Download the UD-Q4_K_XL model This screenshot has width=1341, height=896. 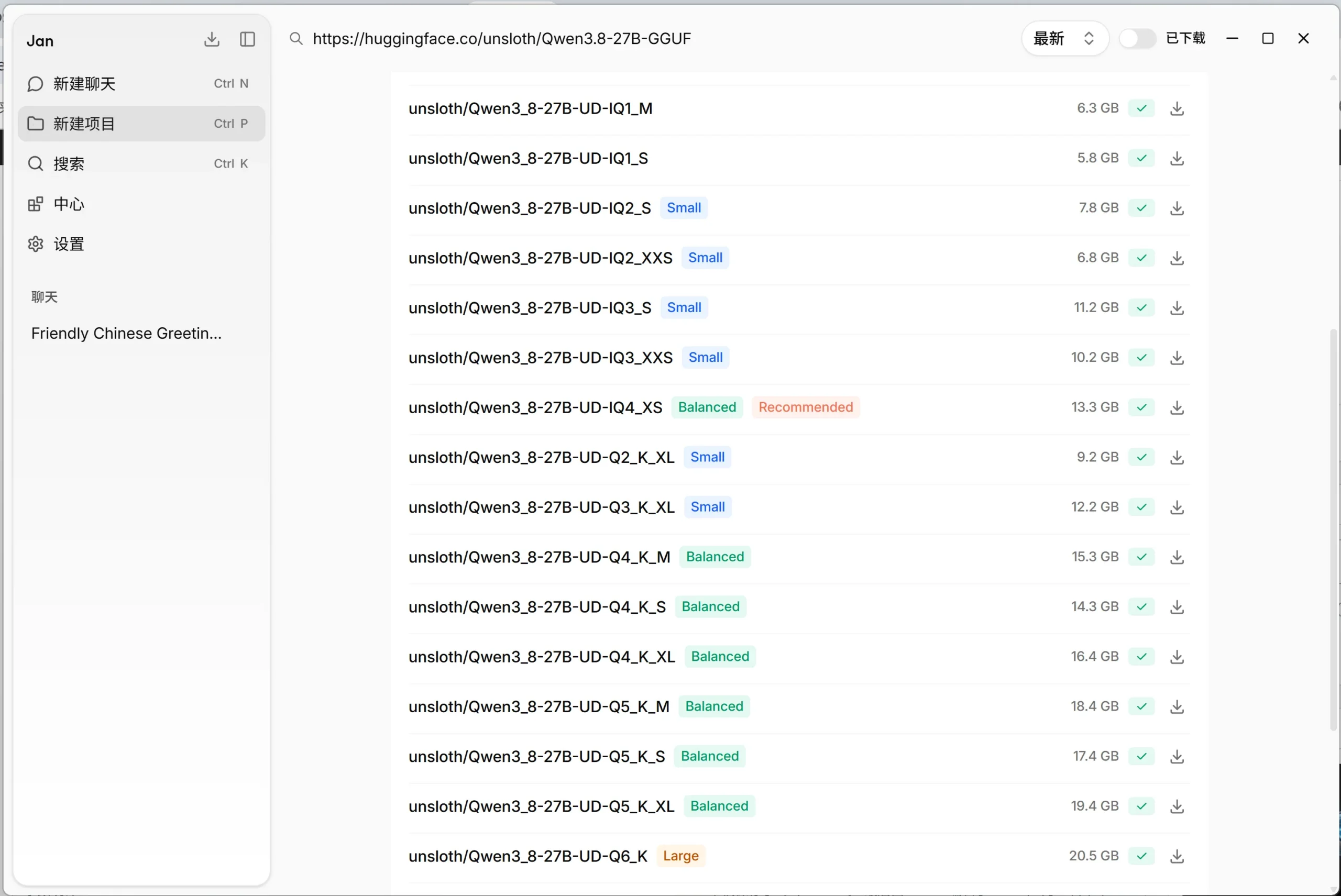pyautogui.click(x=1177, y=657)
